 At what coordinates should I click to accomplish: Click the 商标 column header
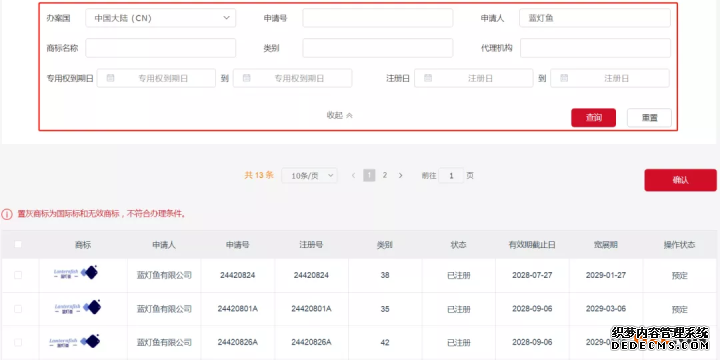(83, 245)
